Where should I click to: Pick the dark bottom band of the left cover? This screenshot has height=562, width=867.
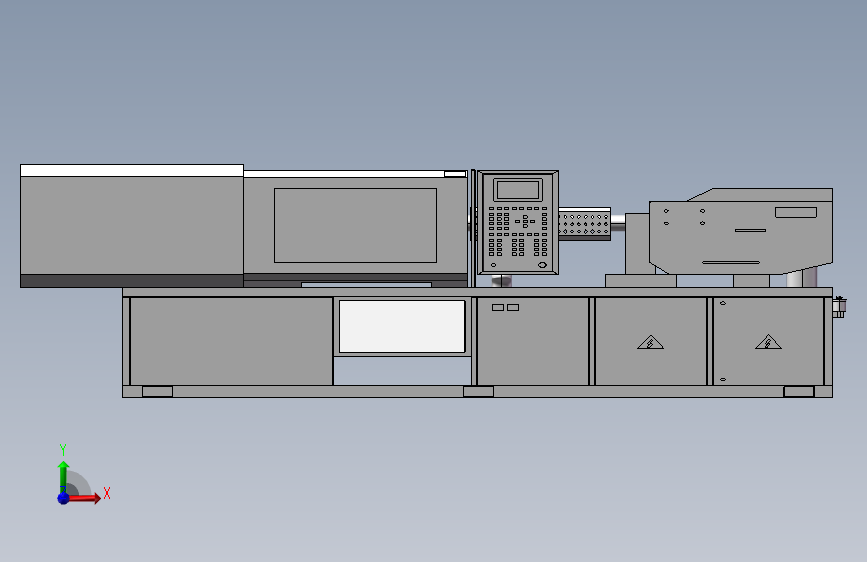click(x=132, y=280)
